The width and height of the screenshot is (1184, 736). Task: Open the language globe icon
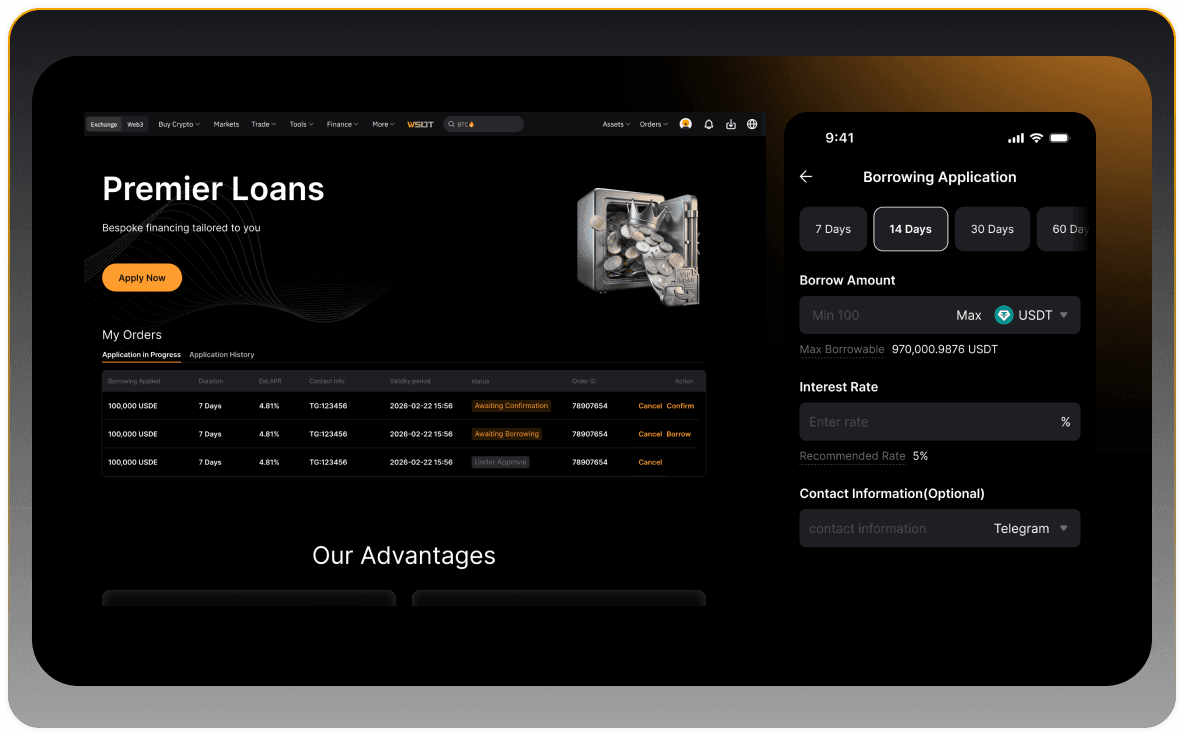[x=752, y=124]
